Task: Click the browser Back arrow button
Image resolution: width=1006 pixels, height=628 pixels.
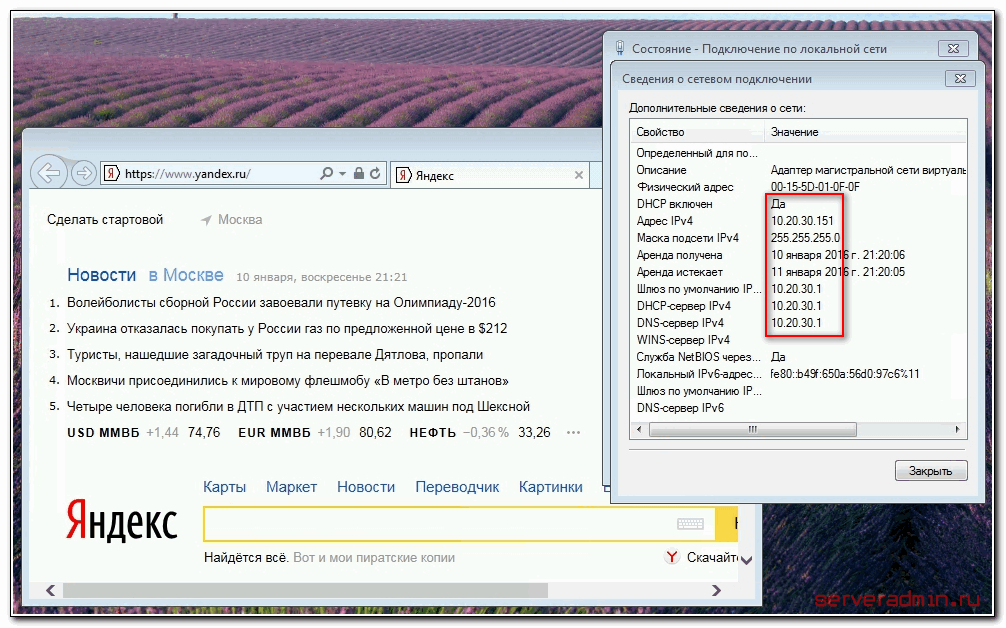Action: 49,173
